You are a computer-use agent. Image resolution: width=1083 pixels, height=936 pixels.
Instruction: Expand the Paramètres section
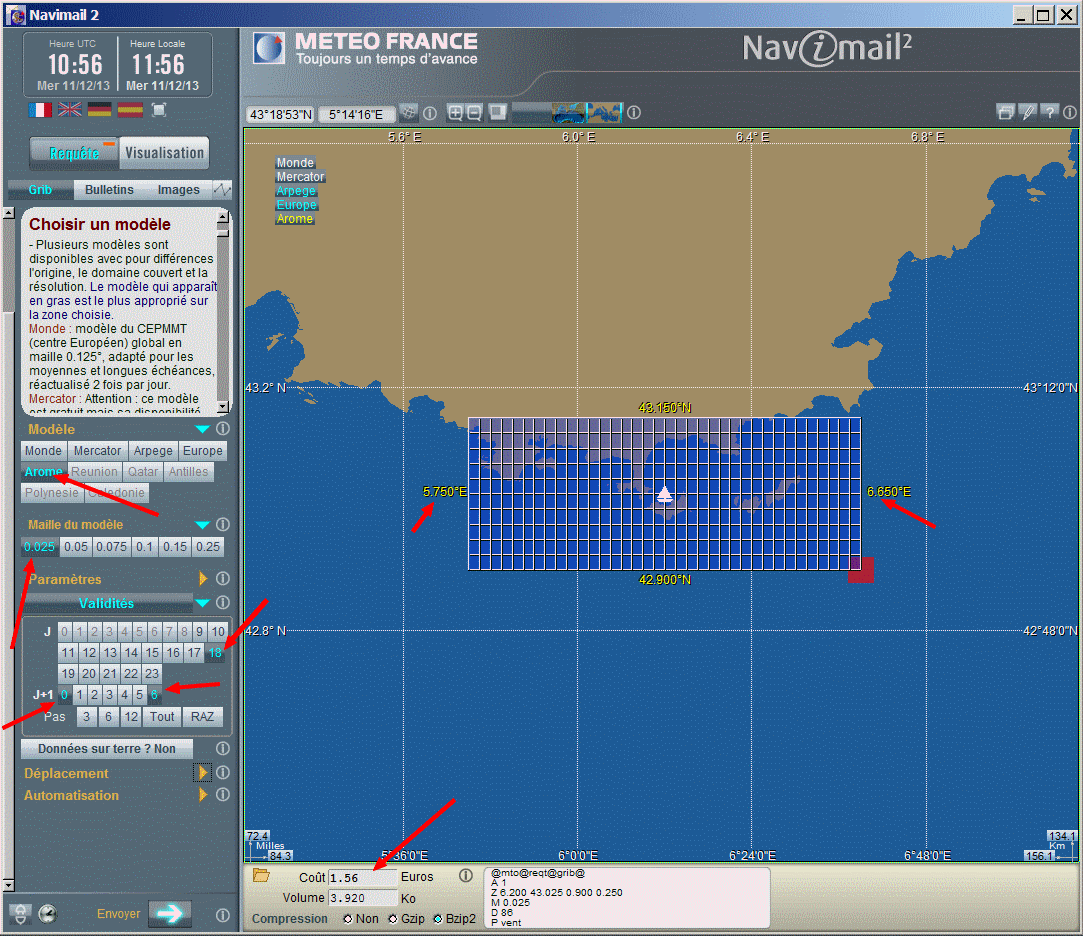pyautogui.click(x=203, y=579)
